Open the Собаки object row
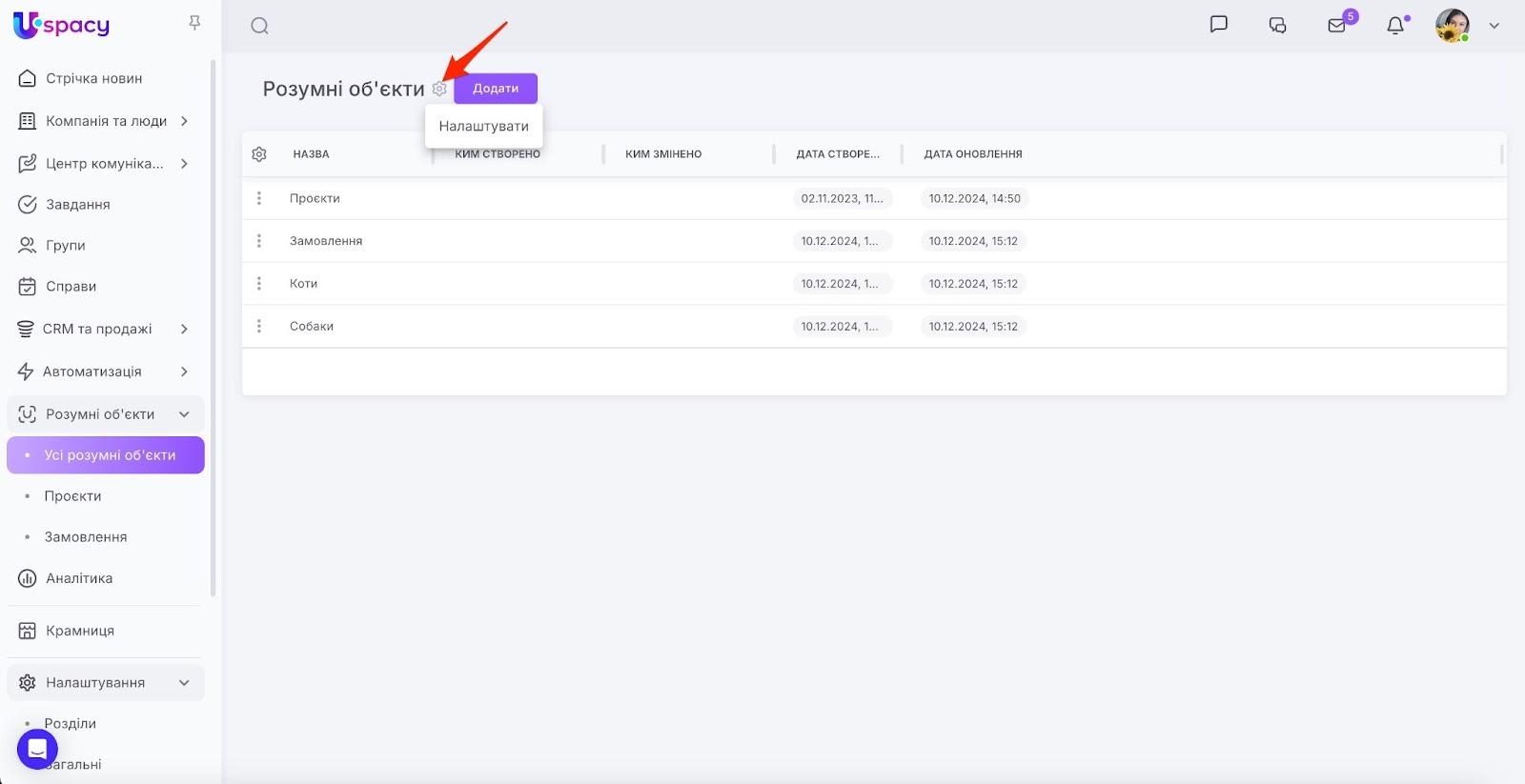The width and height of the screenshot is (1525, 784). coord(312,327)
